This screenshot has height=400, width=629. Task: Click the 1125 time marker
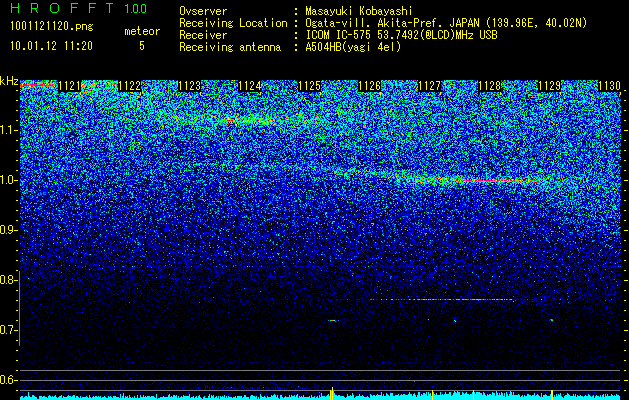[310, 86]
